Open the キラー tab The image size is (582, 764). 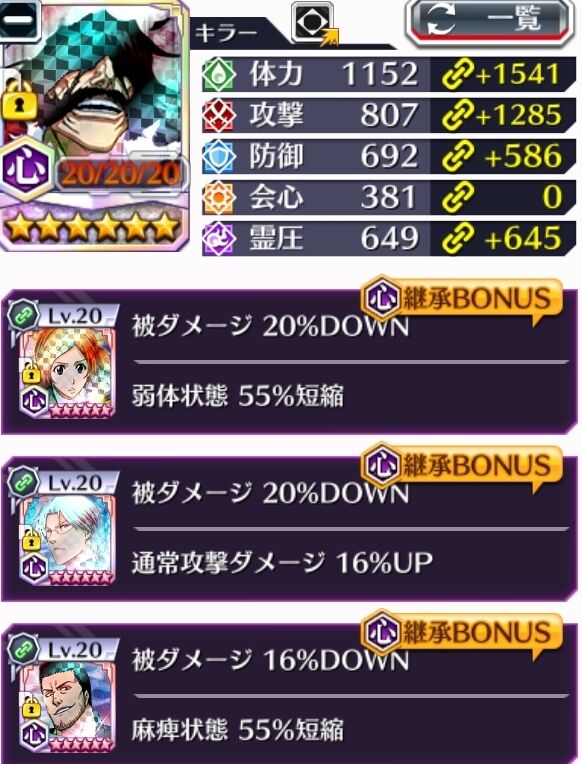coord(226,34)
